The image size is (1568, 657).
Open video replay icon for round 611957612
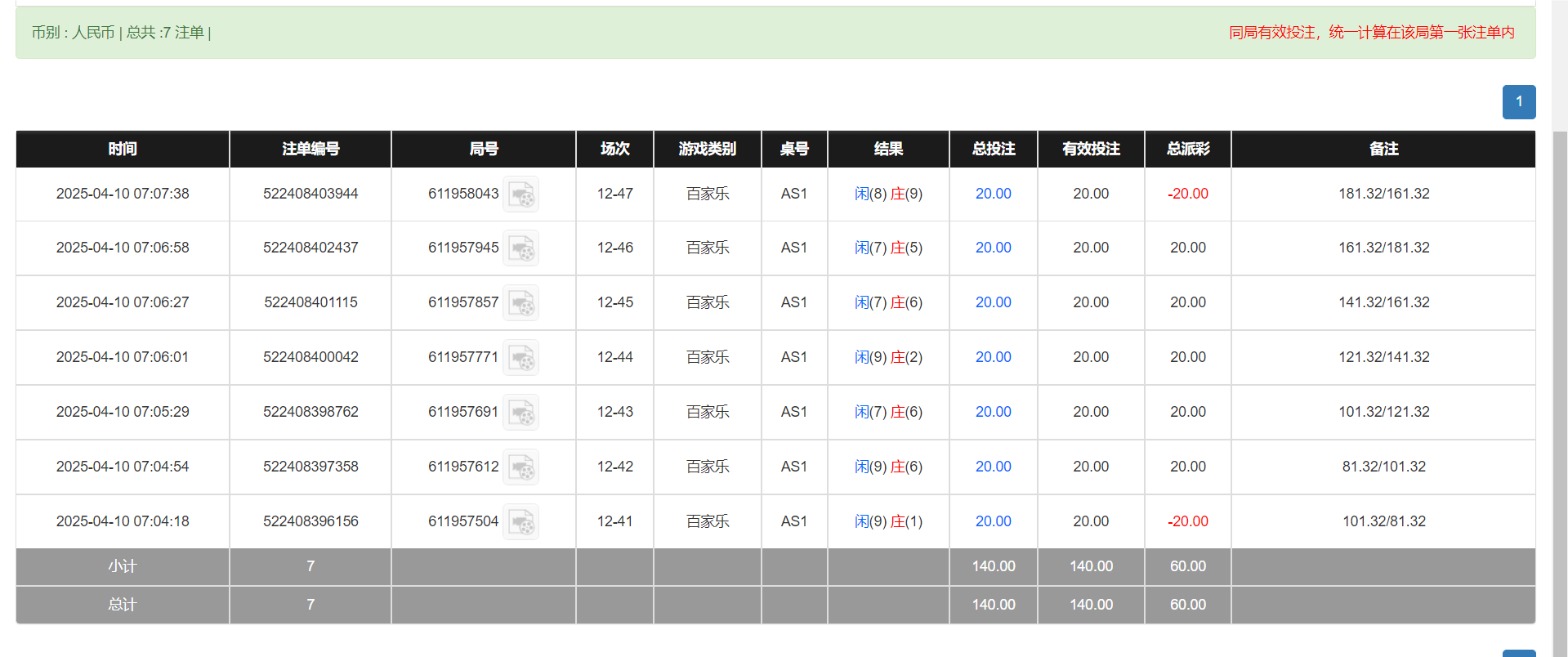(520, 467)
